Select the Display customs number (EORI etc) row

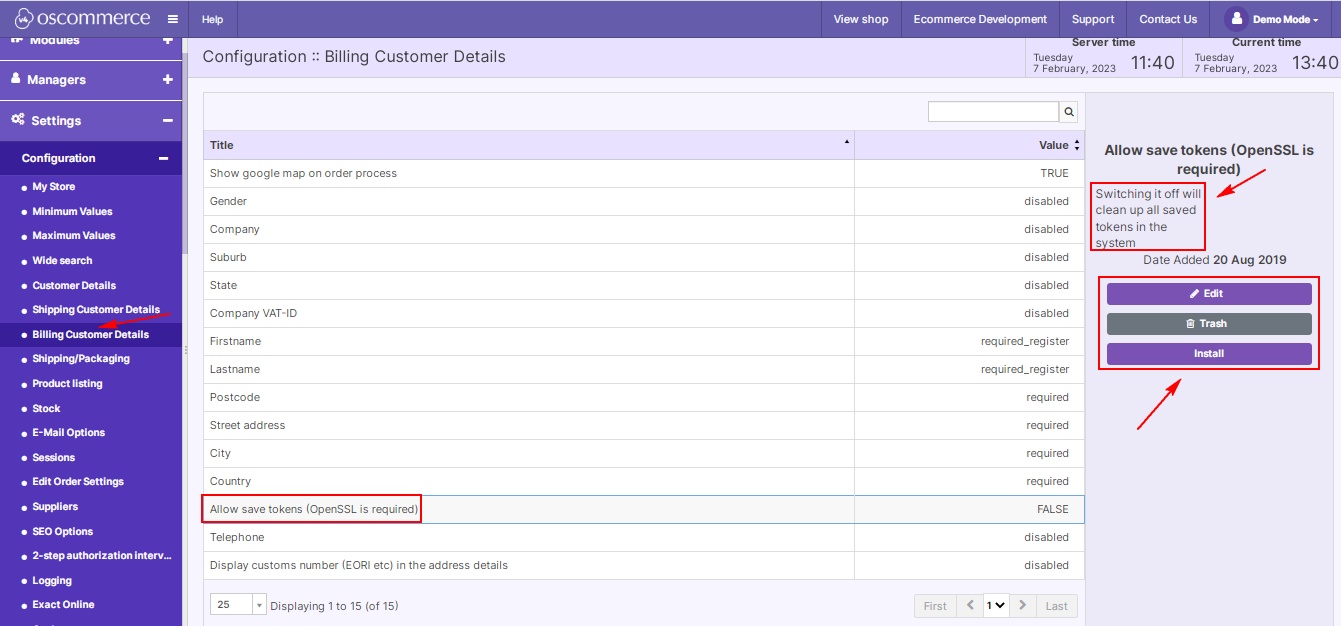(x=644, y=566)
